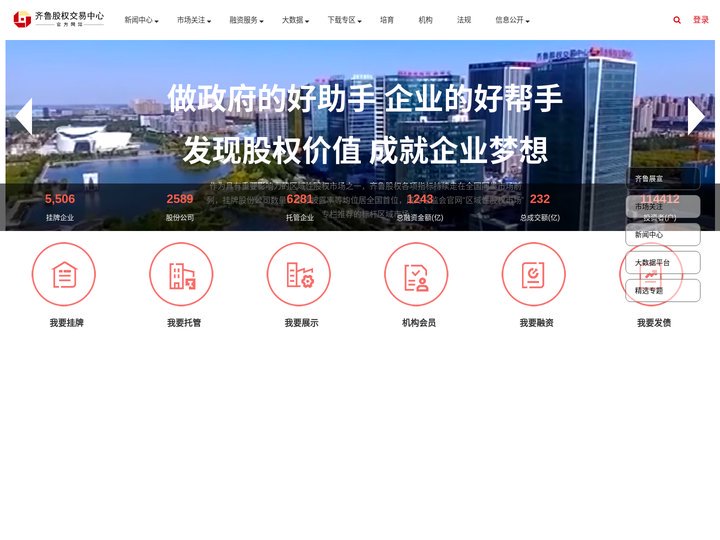Expand the 市场关注 dropdown menu
The width and height of the screenshot is (720, 540).
(x=194, y=20)
